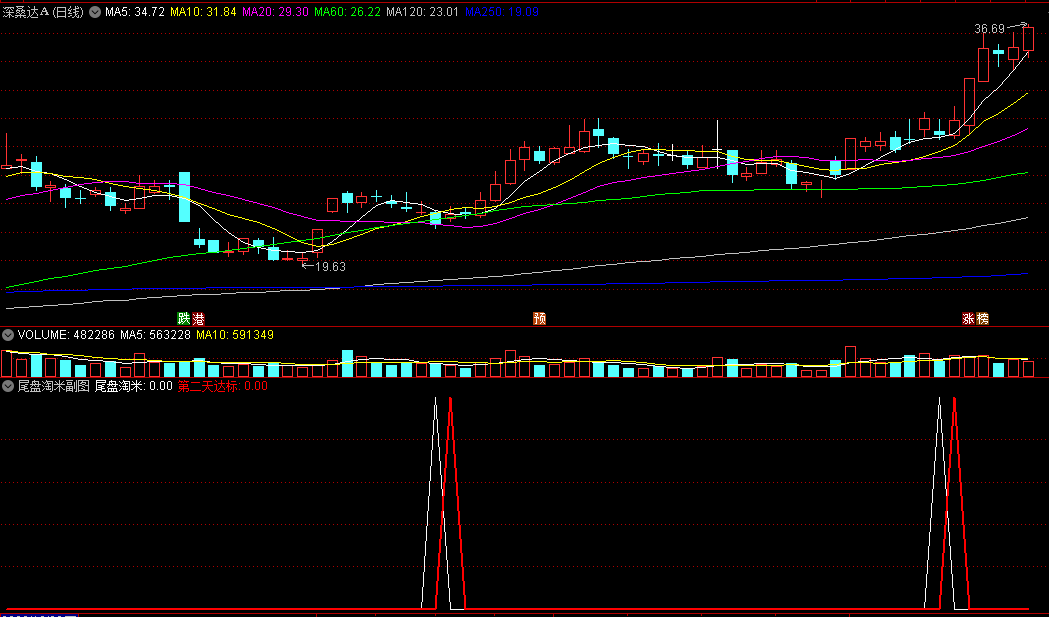Select the MA60: 26.22 green label
Image resolution: width=1049 pixels, height=617 pixels.
pyautogui.click(x=348, y=12)
